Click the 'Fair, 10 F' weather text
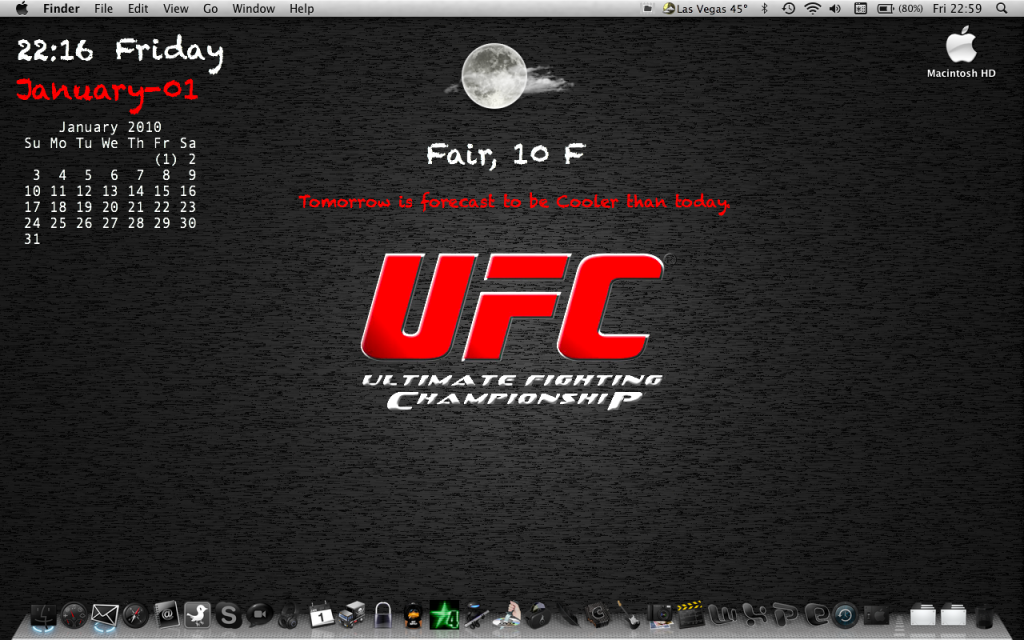The width and height of the screenshot is (1024, 640). pos(505,155)
